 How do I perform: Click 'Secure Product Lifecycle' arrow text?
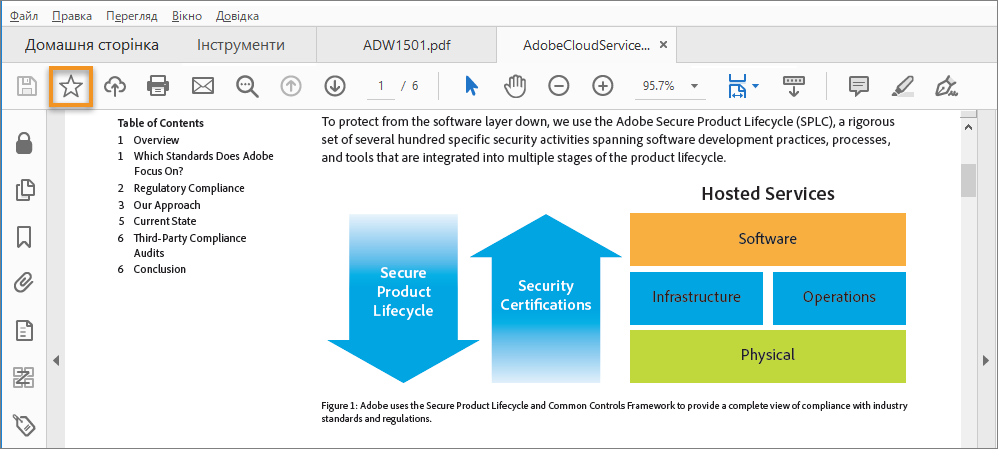click(x=403, y=292)
